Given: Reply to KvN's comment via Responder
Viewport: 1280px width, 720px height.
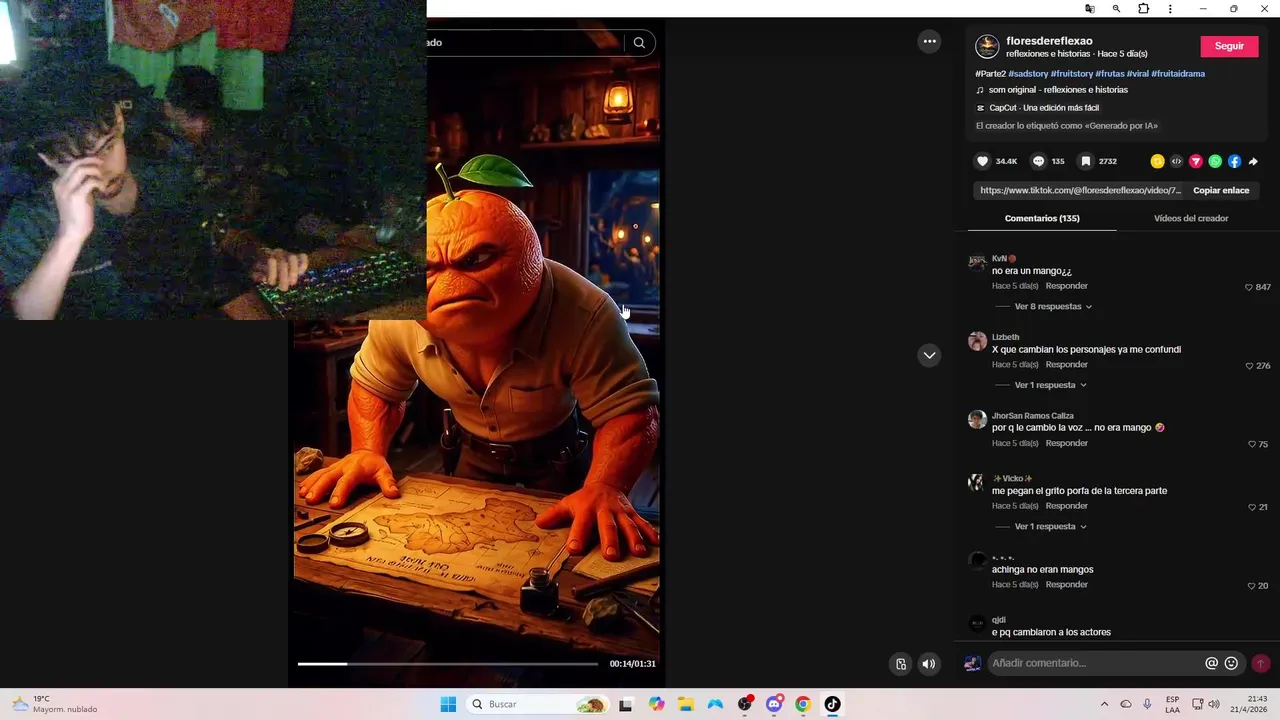Looking at the screenshot, I should 1066,286.
